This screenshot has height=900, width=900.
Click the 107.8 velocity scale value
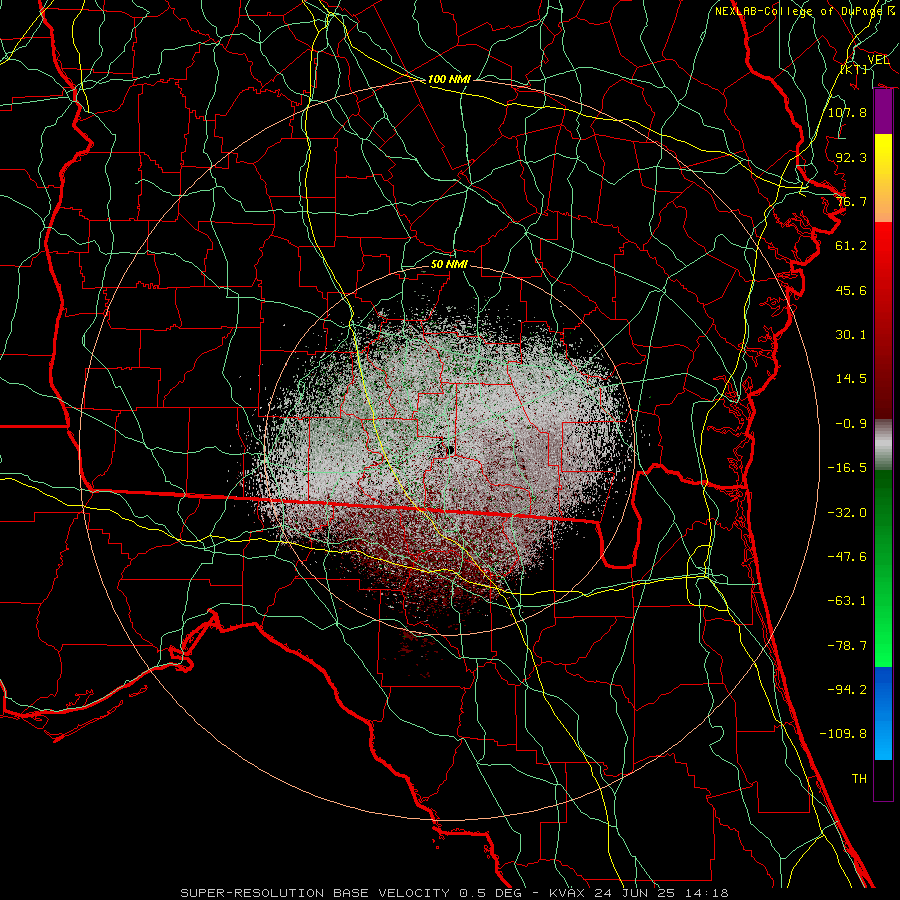847,112
